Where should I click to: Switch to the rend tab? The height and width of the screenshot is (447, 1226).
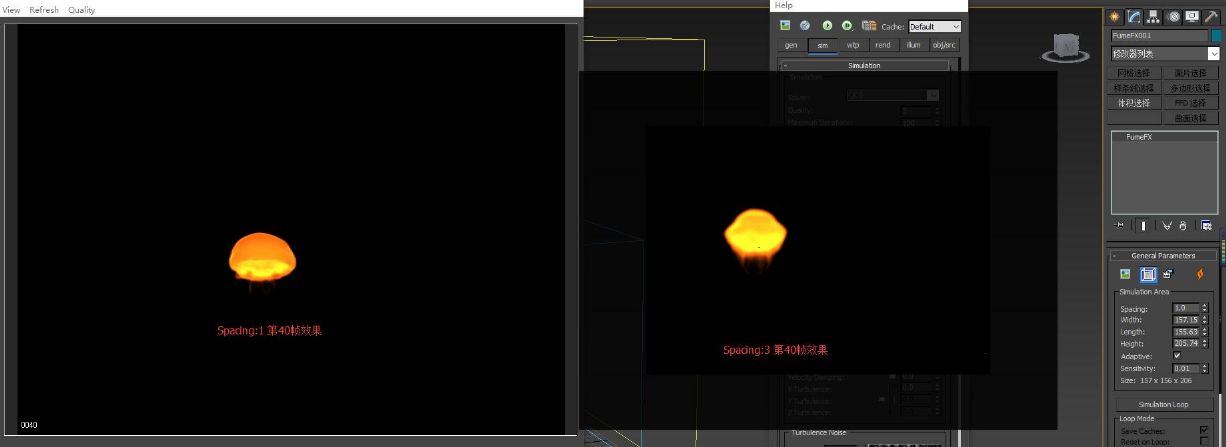pyautogui.click(x=883, y=45)
